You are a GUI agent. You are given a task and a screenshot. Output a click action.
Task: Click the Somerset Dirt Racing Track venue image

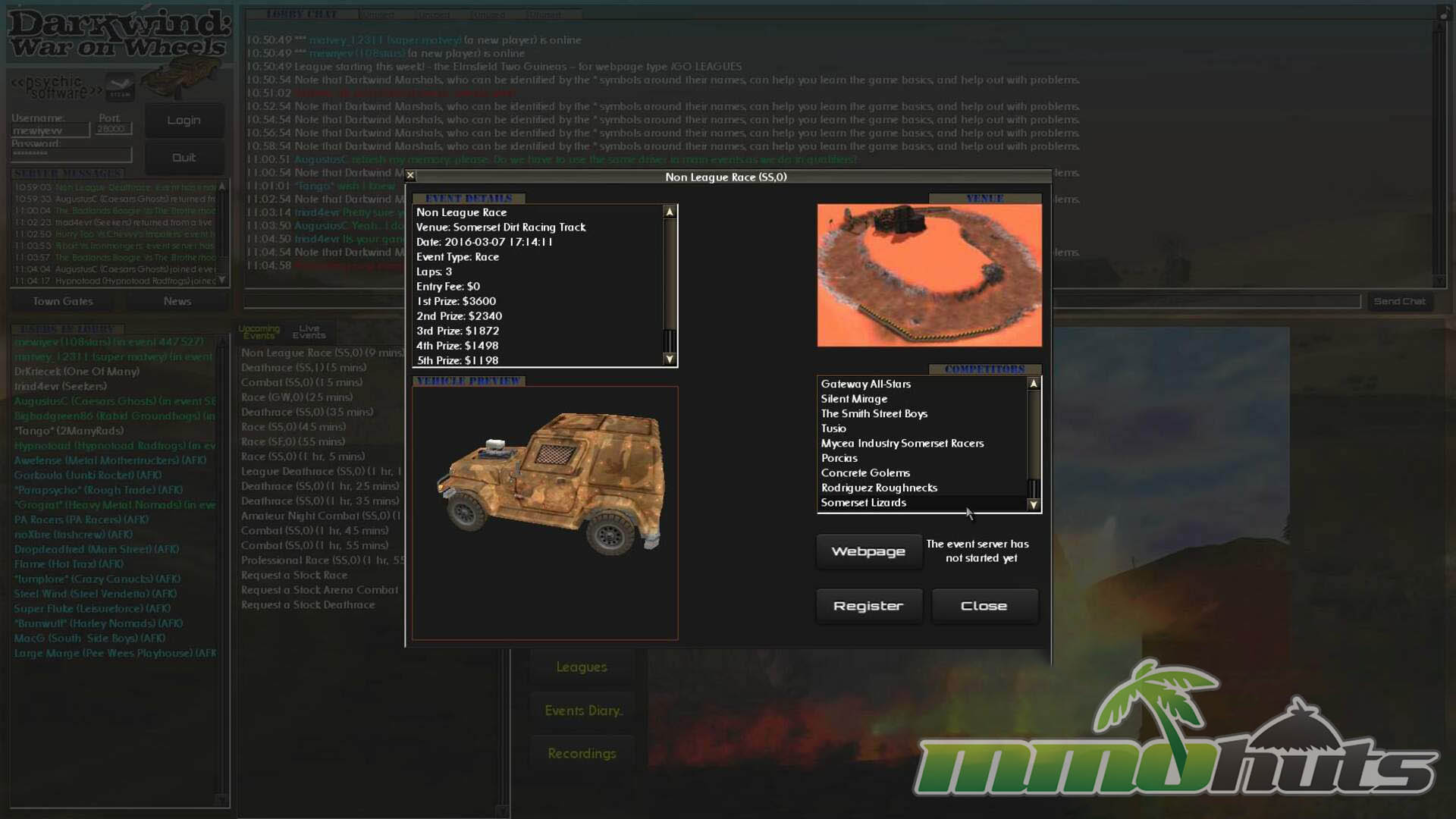pyautogui.click(x=929, y=275)
